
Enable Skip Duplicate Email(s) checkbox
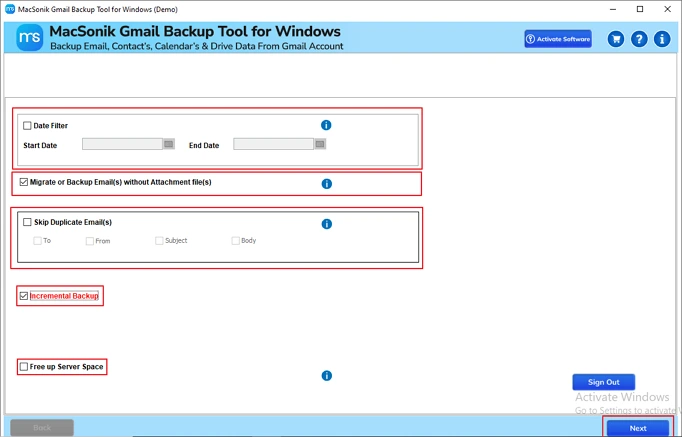(27, 222)
